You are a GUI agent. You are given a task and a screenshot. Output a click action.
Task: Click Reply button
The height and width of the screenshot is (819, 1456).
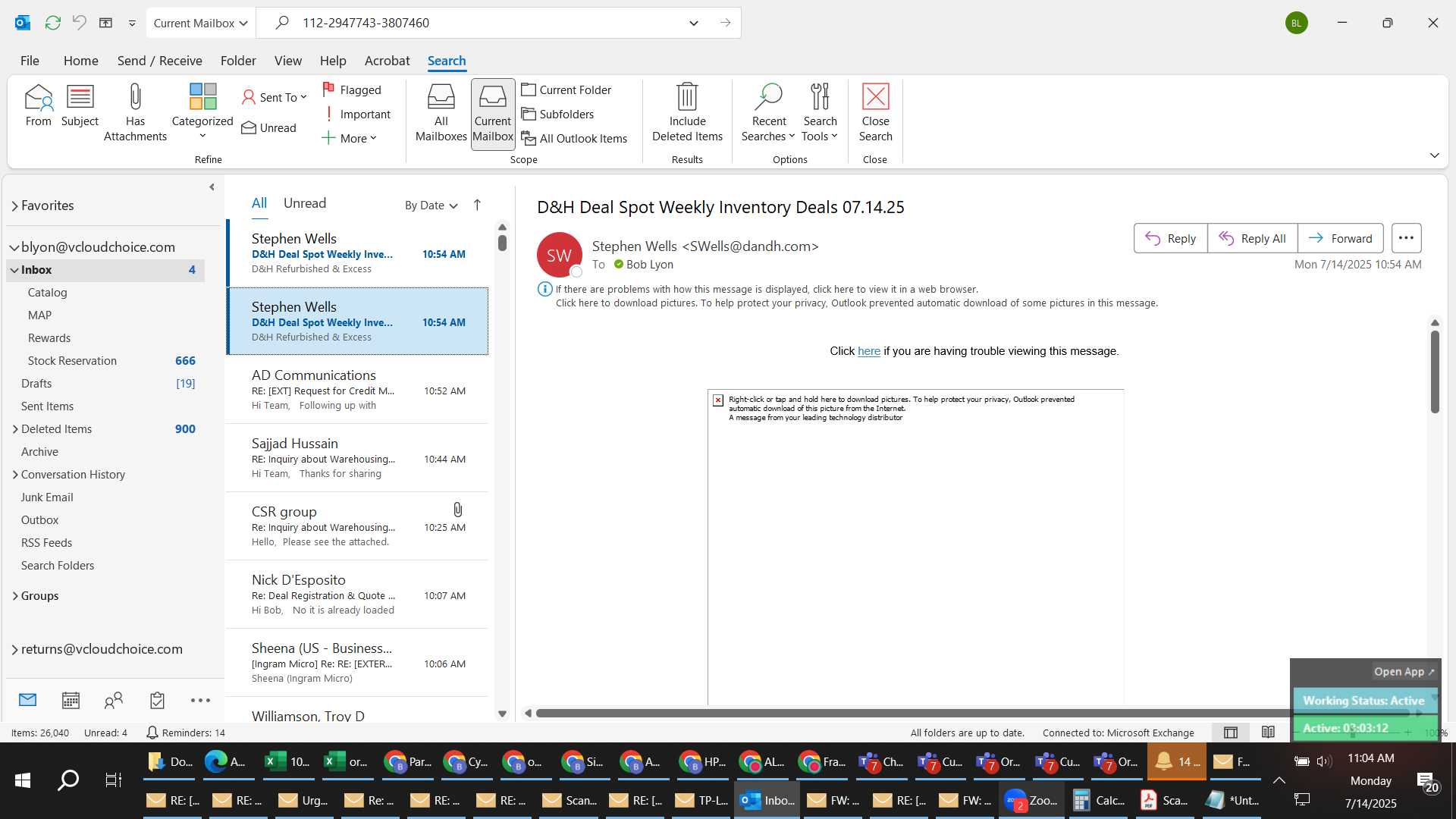(x=1170, y=238)
